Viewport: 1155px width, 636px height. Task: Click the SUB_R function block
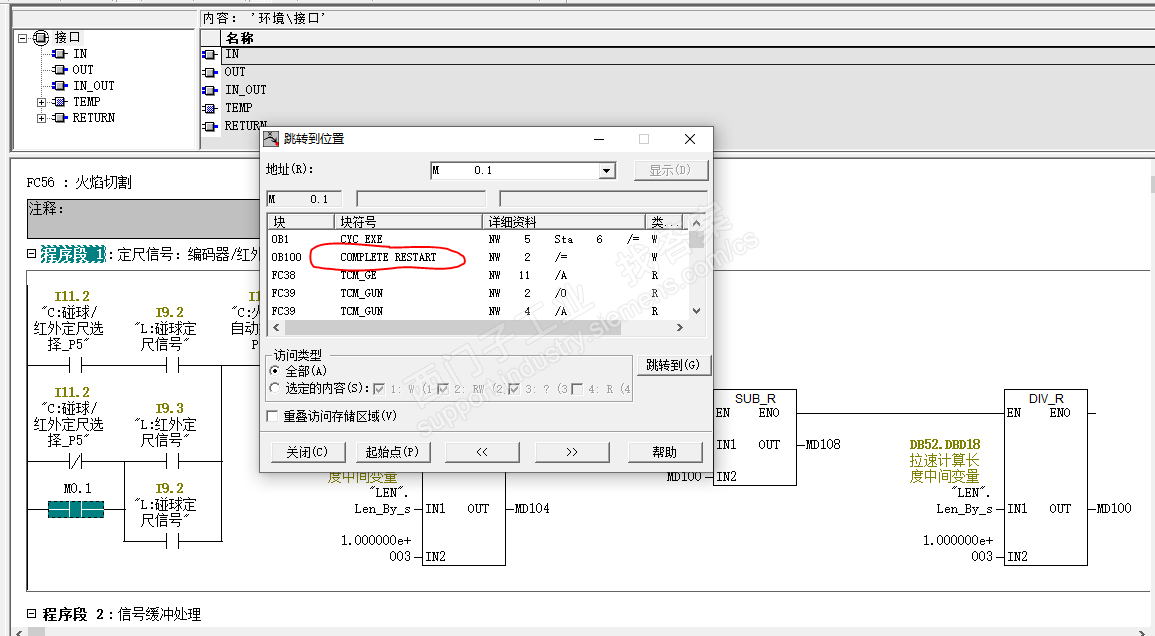pos(755,437)
